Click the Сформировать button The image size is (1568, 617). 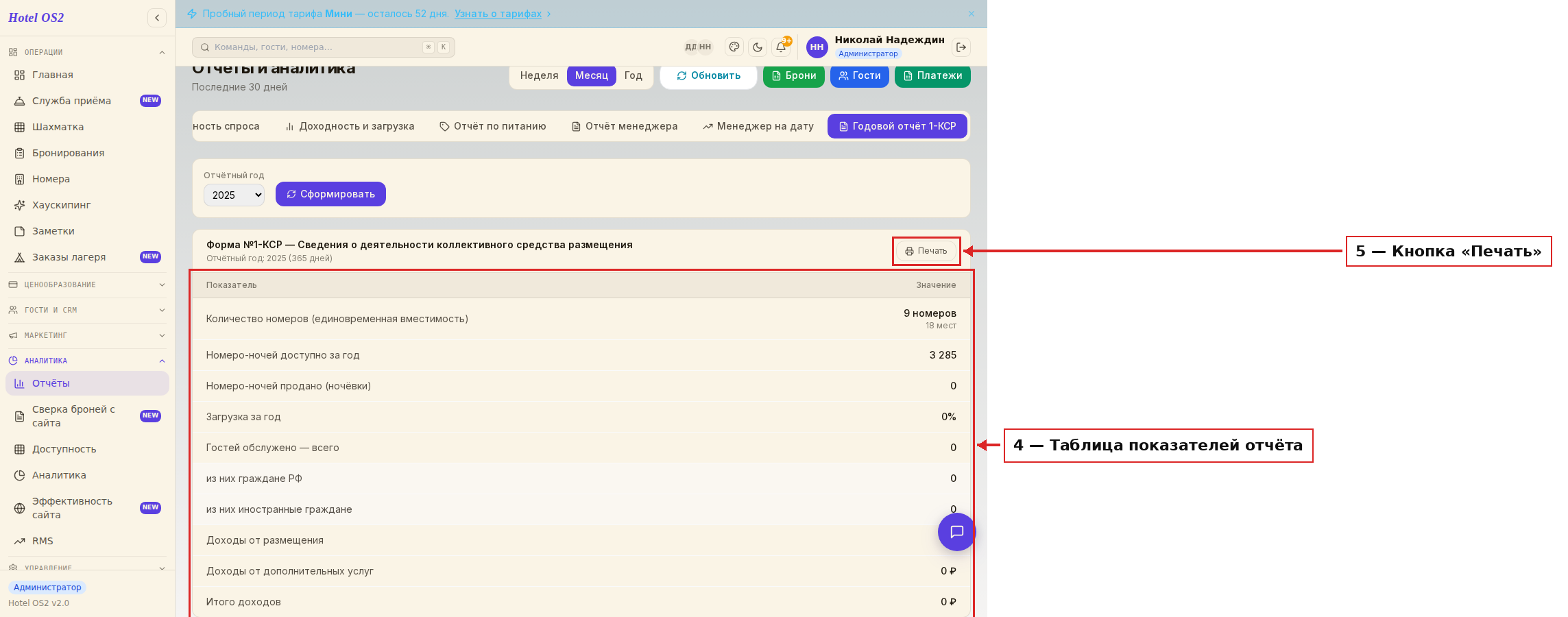coord(330,194)
